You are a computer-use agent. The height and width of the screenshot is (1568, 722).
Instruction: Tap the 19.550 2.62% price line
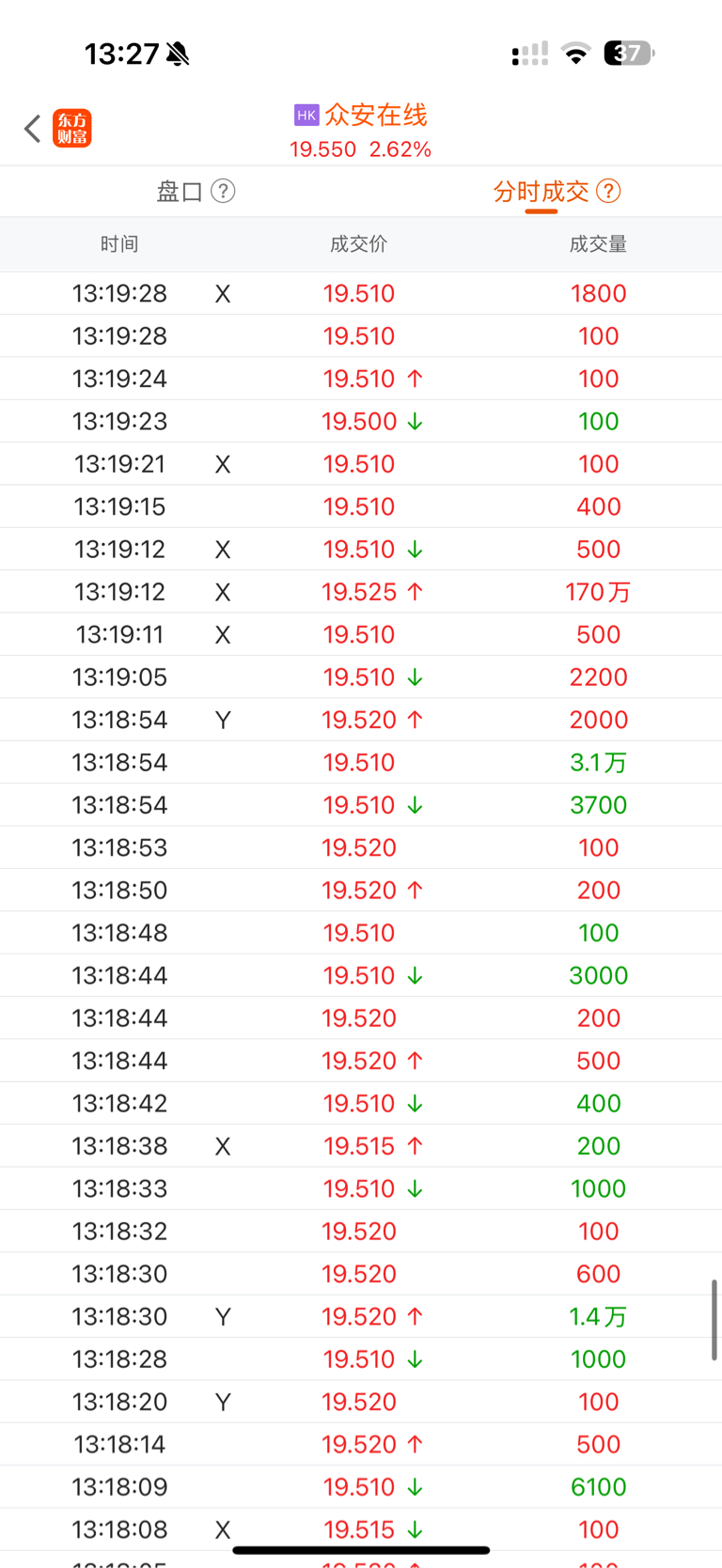pos(360,149)
